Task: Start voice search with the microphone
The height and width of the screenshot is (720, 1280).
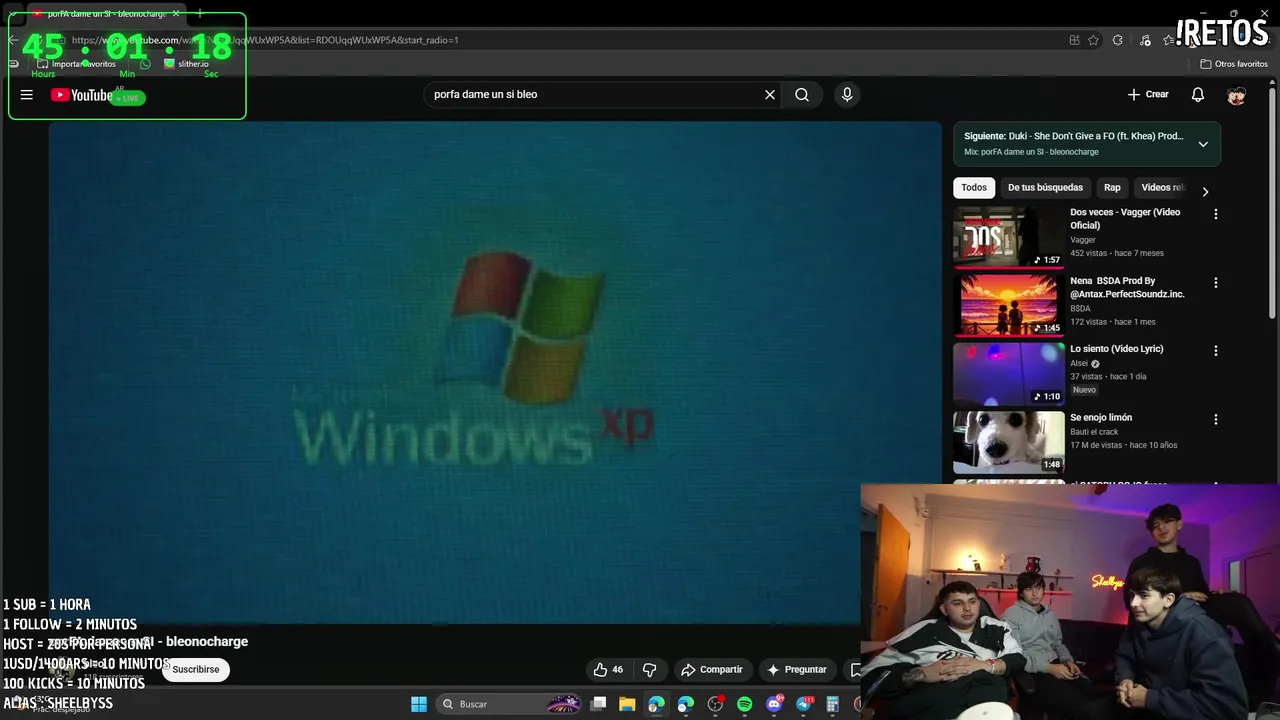Action: click(x=847, y=95)
